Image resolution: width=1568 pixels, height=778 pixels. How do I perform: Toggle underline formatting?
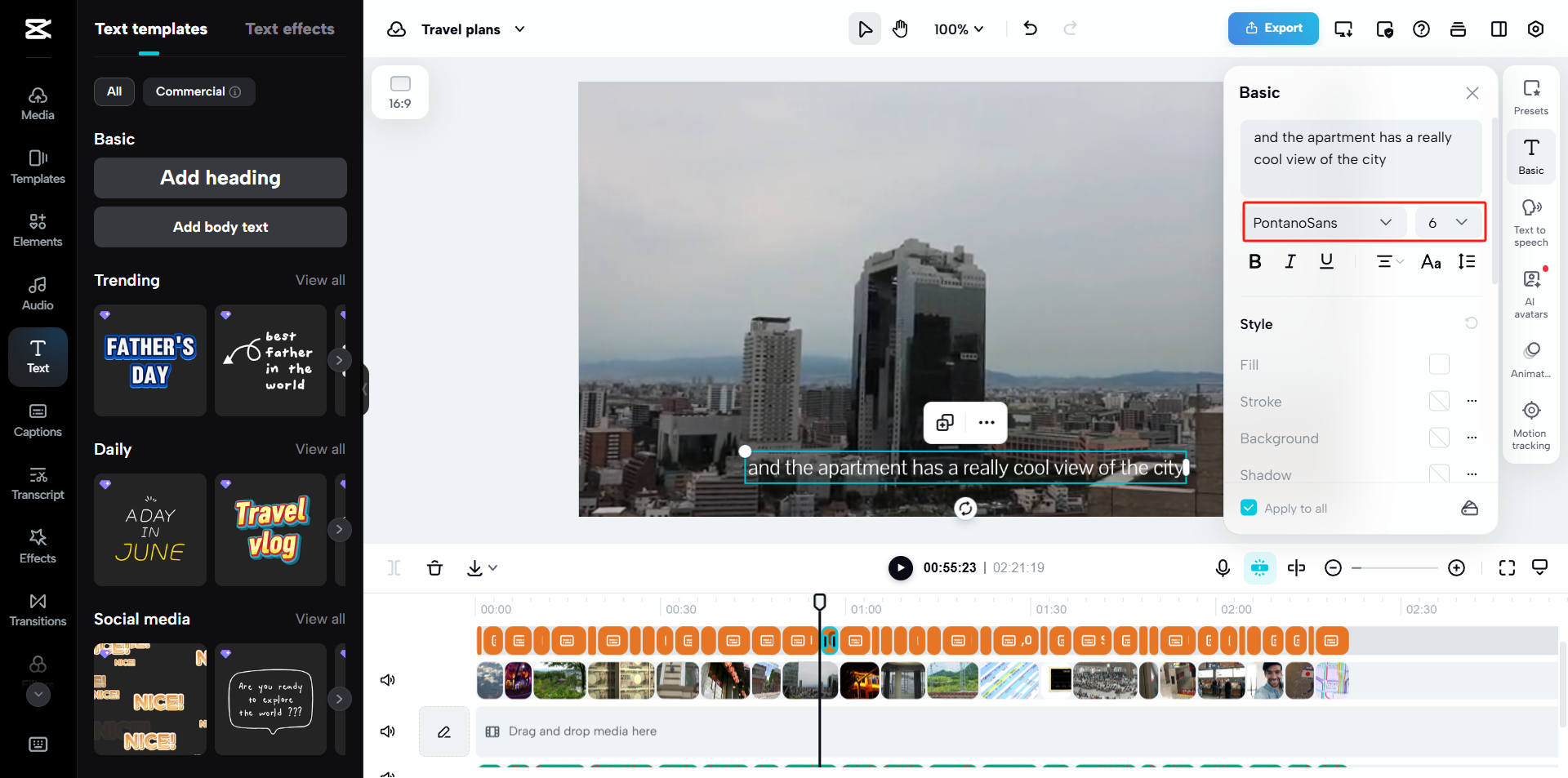pyautogui.click(x=1326, y=261)
